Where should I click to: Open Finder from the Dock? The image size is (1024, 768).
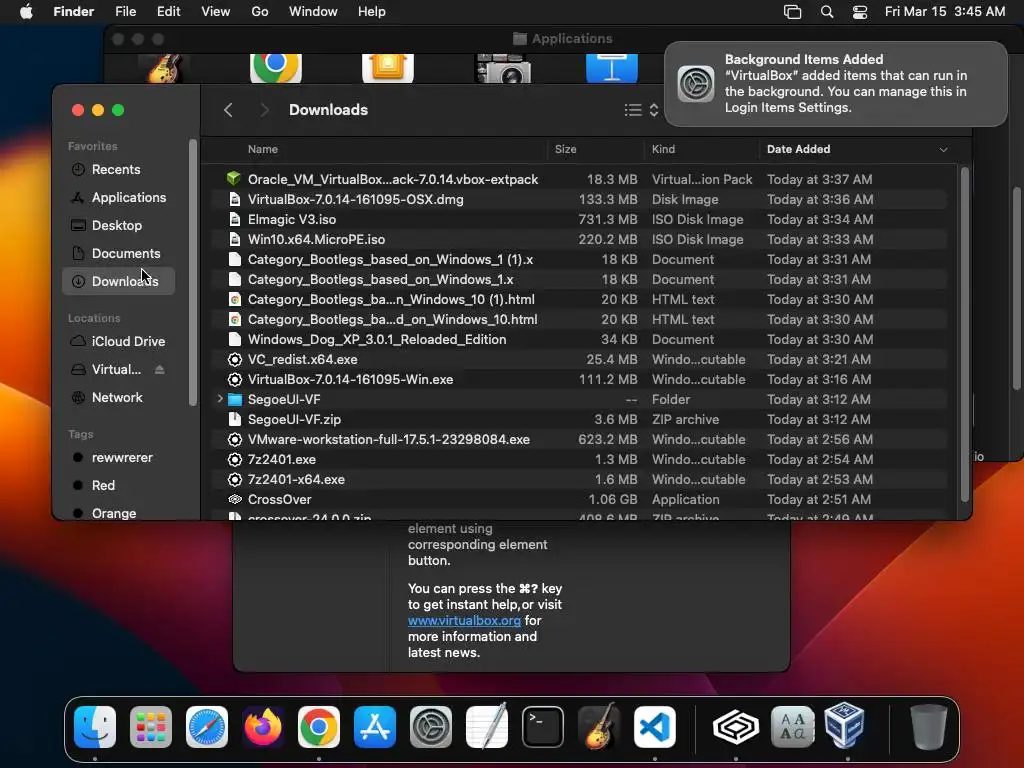tap(95, 726)
